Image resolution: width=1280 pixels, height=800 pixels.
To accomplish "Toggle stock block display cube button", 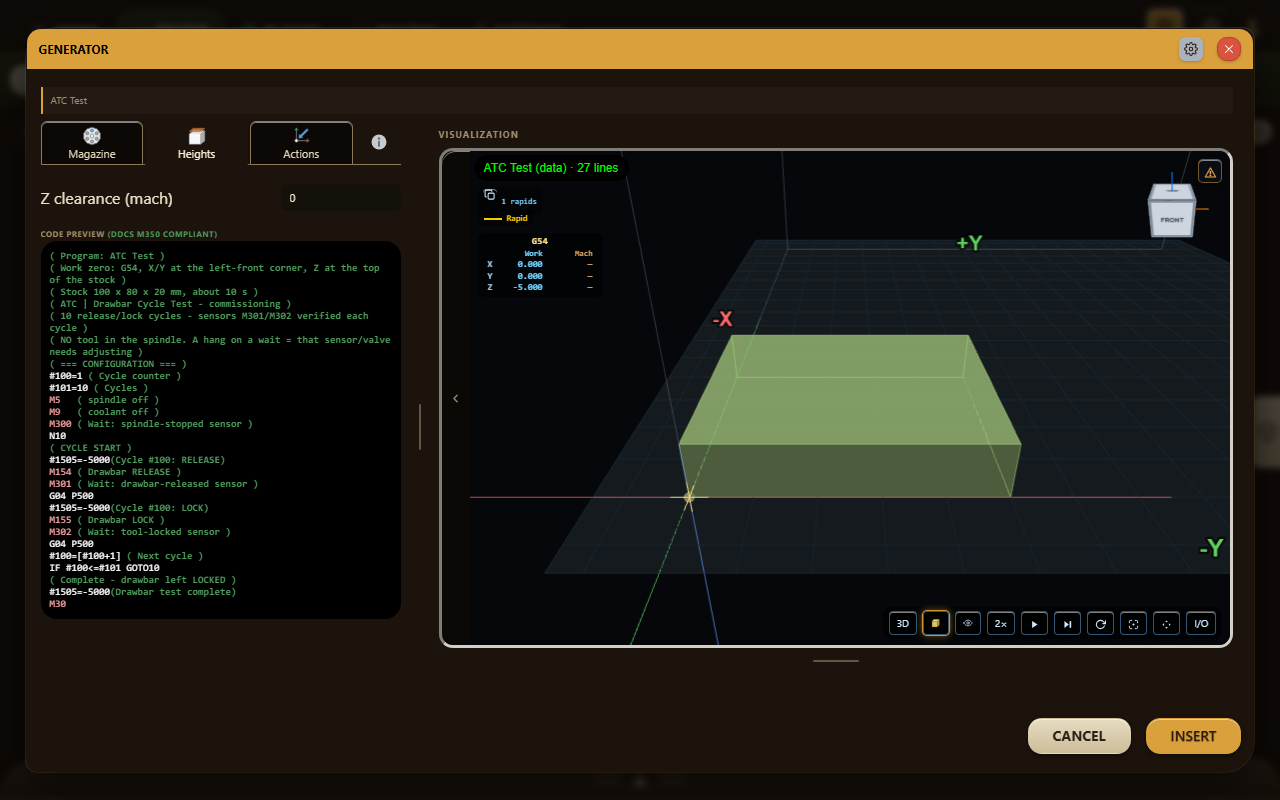I will pyautogui.click(x=936, y=623).
